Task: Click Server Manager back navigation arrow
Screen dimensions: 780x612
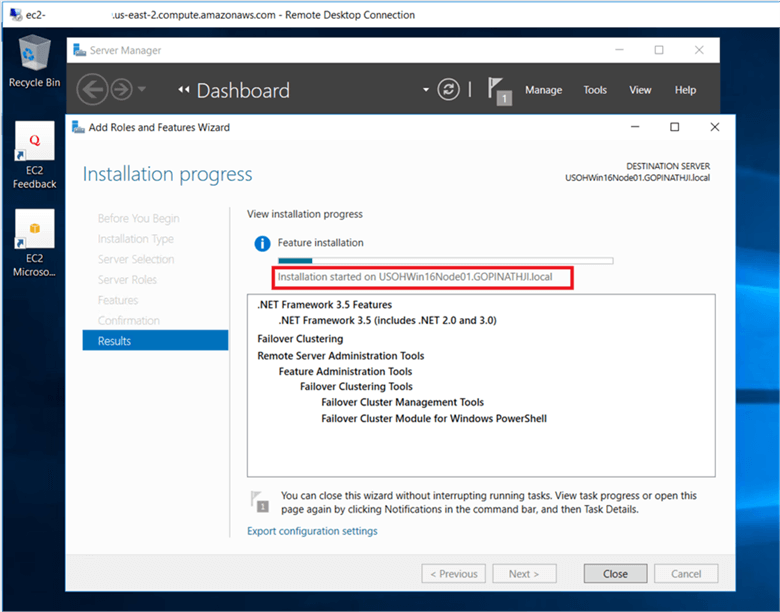Action: tap(92, 90)
